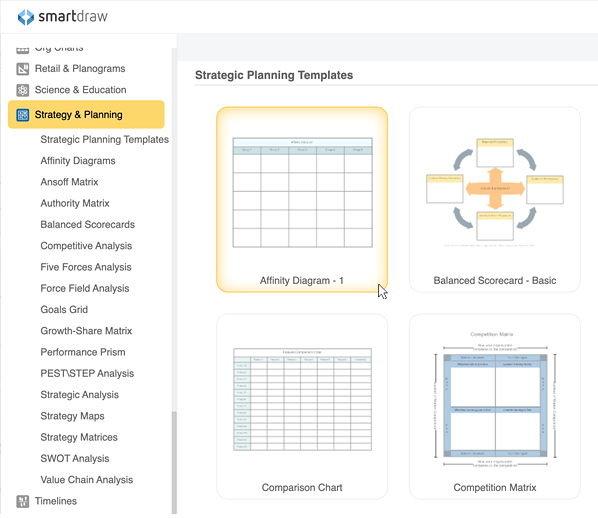Click the partially visible Org Charts icon
Screen dimensions: 598x518
coord(23,50)
